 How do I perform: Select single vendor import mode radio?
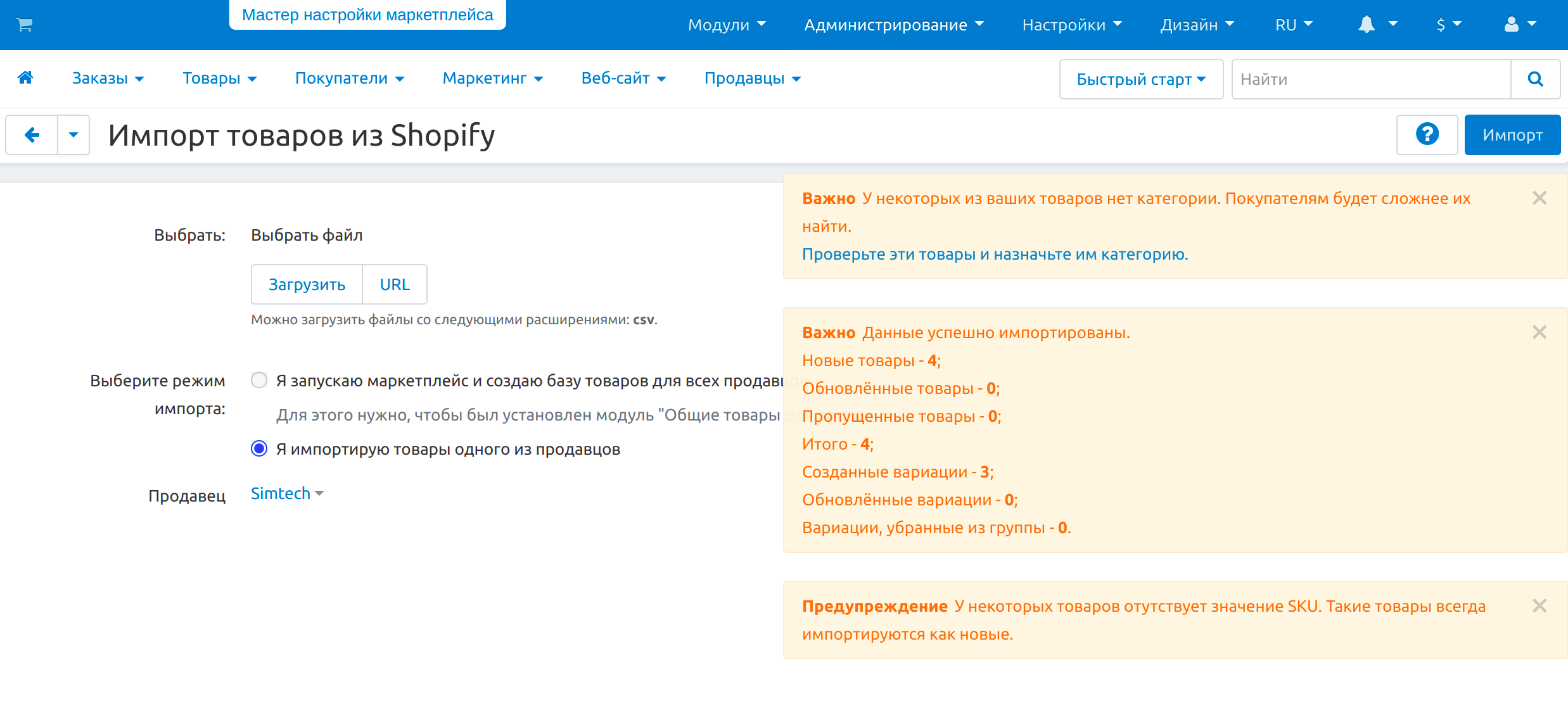(x=259, y=449)
